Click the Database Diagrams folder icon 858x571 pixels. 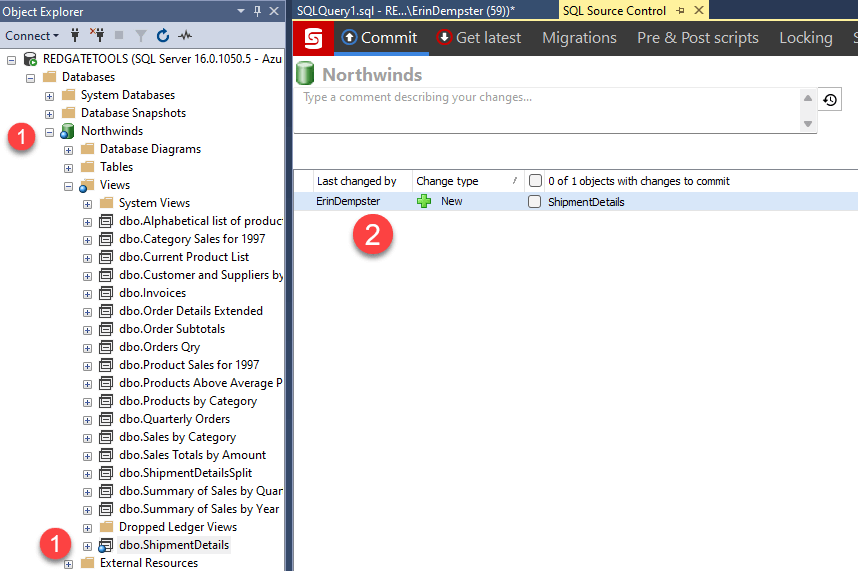[88, 149]
